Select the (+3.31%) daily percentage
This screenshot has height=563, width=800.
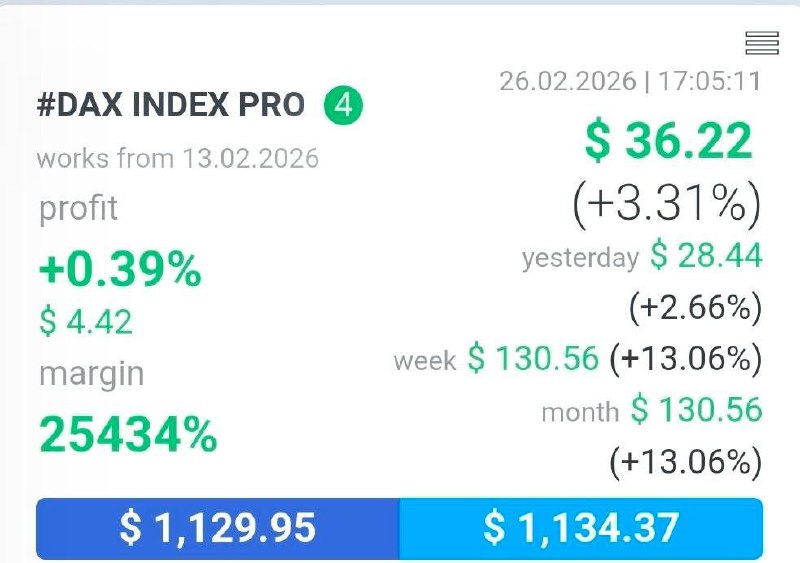coord(666,203)
